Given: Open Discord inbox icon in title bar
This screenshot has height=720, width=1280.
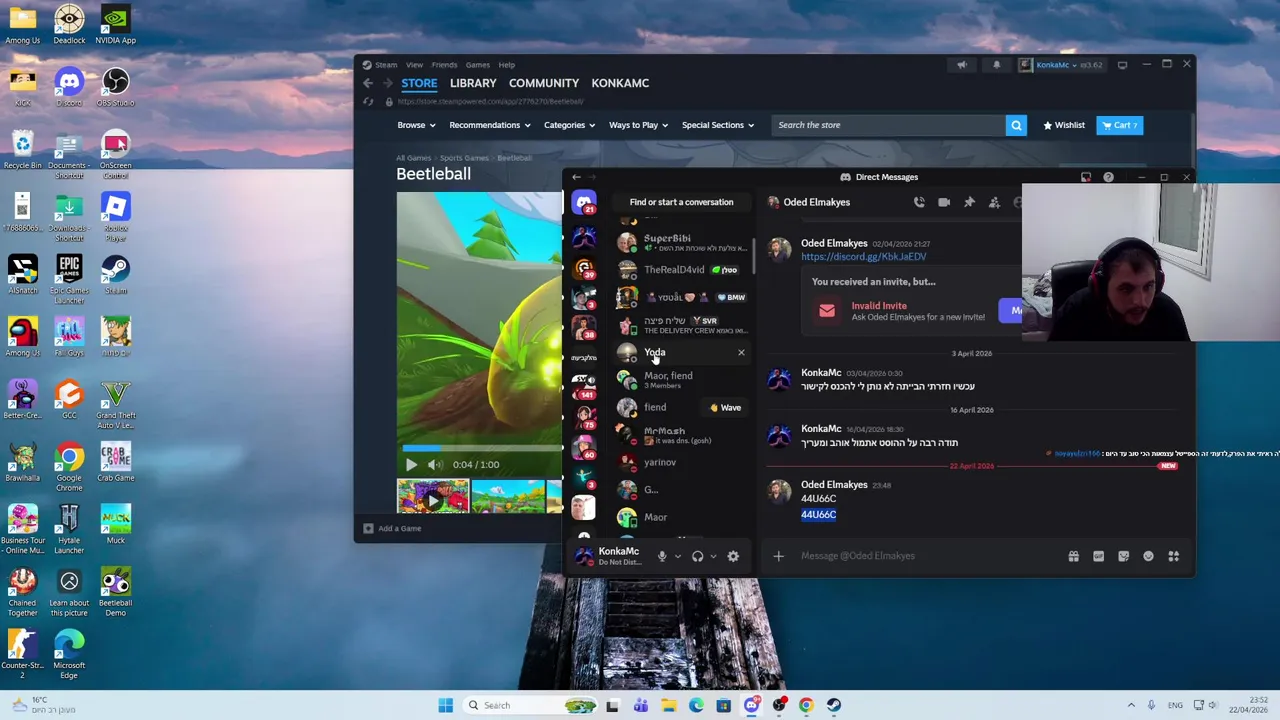Looking at the screenshot, I should pos(1086,177).
